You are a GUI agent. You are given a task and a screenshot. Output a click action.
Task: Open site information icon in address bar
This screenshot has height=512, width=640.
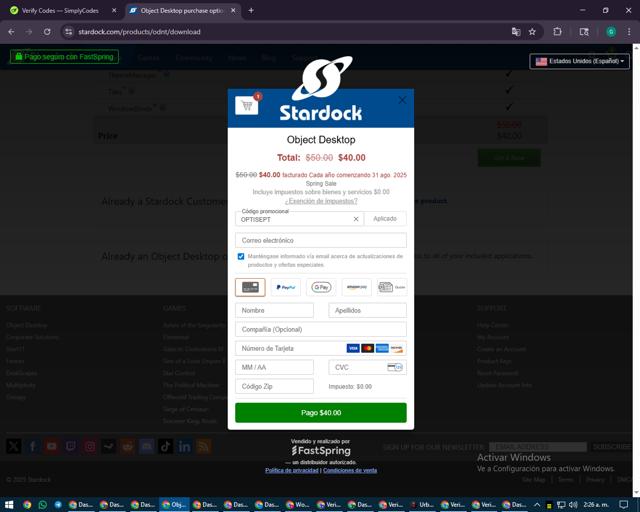click(69, 32)
